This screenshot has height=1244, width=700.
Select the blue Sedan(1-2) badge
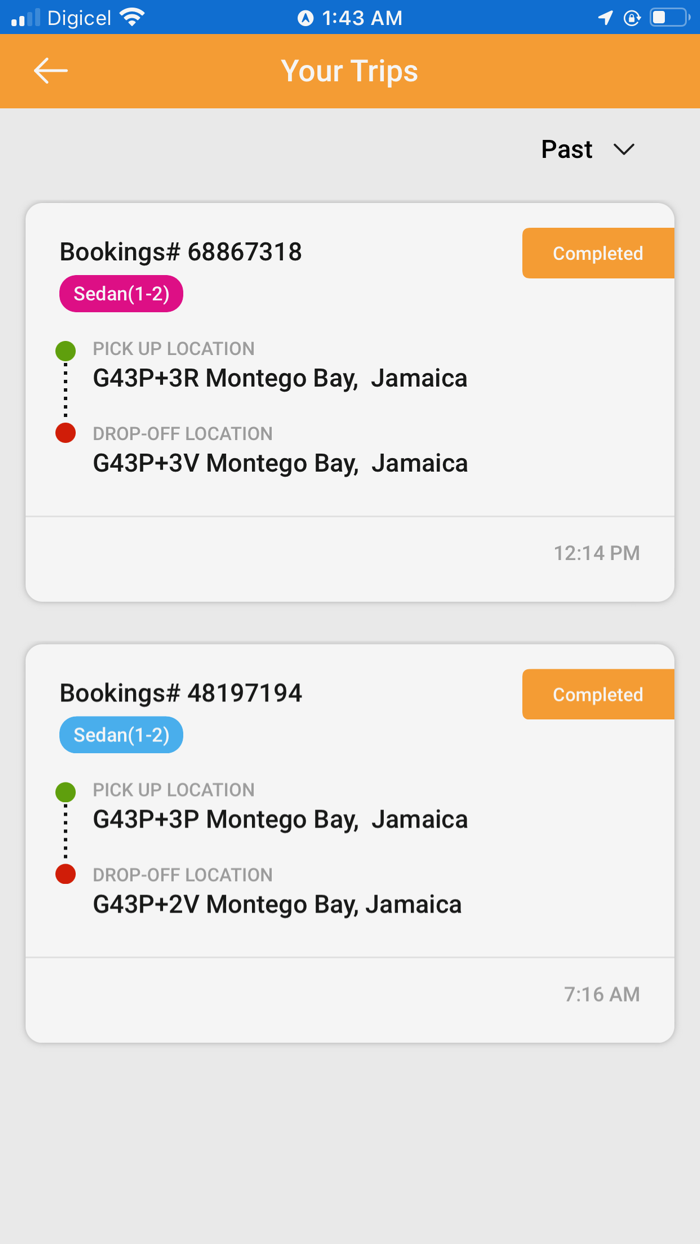pos(120,735)
